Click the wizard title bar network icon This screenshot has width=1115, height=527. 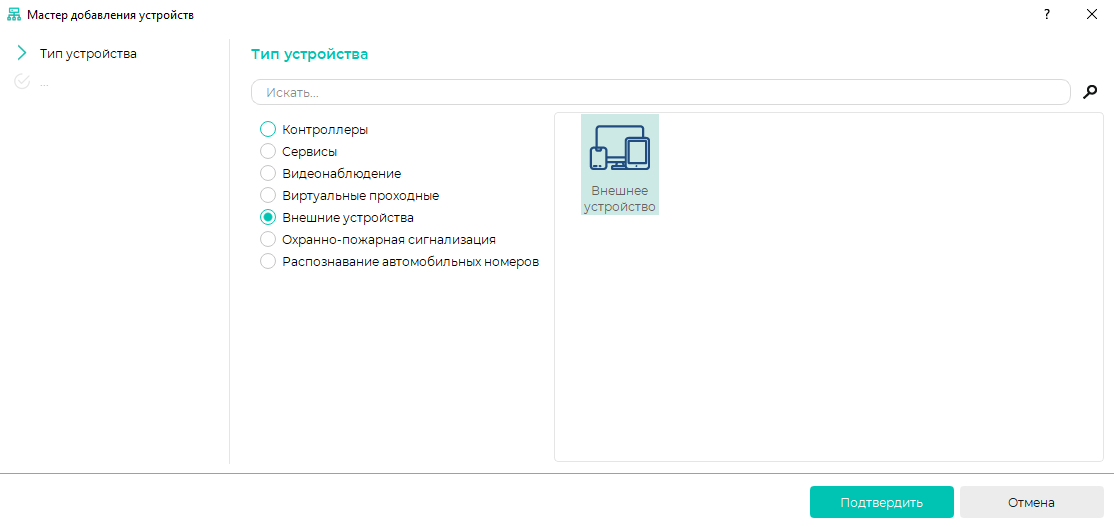tap(14, 15)
